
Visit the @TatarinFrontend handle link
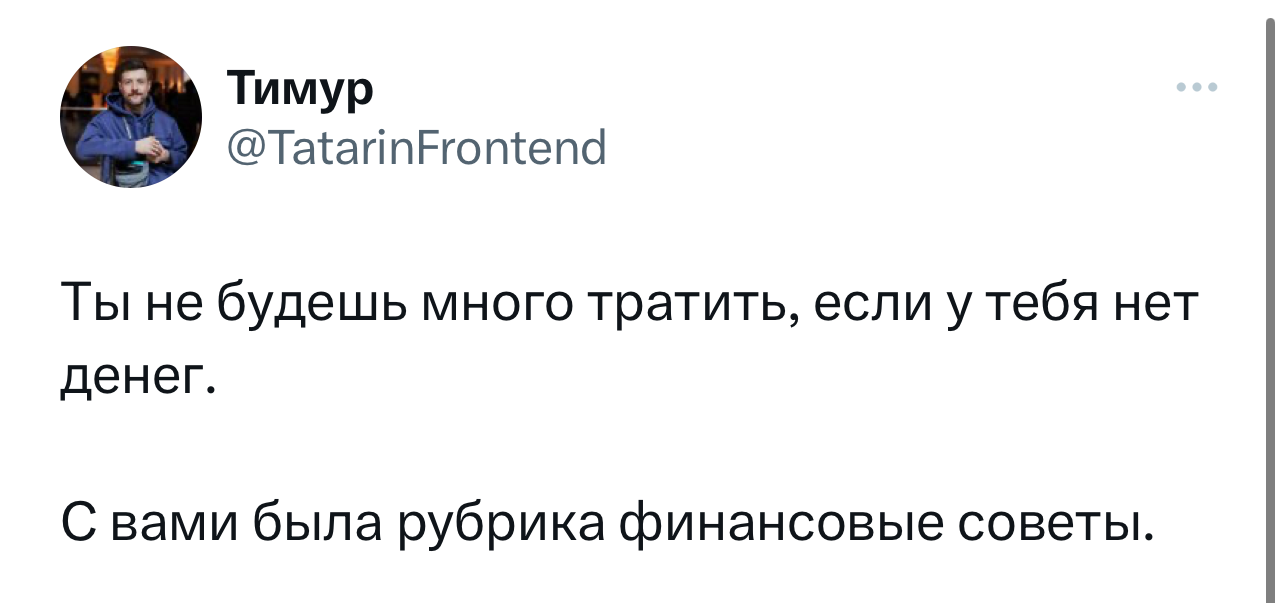click(x=417, y=149)
